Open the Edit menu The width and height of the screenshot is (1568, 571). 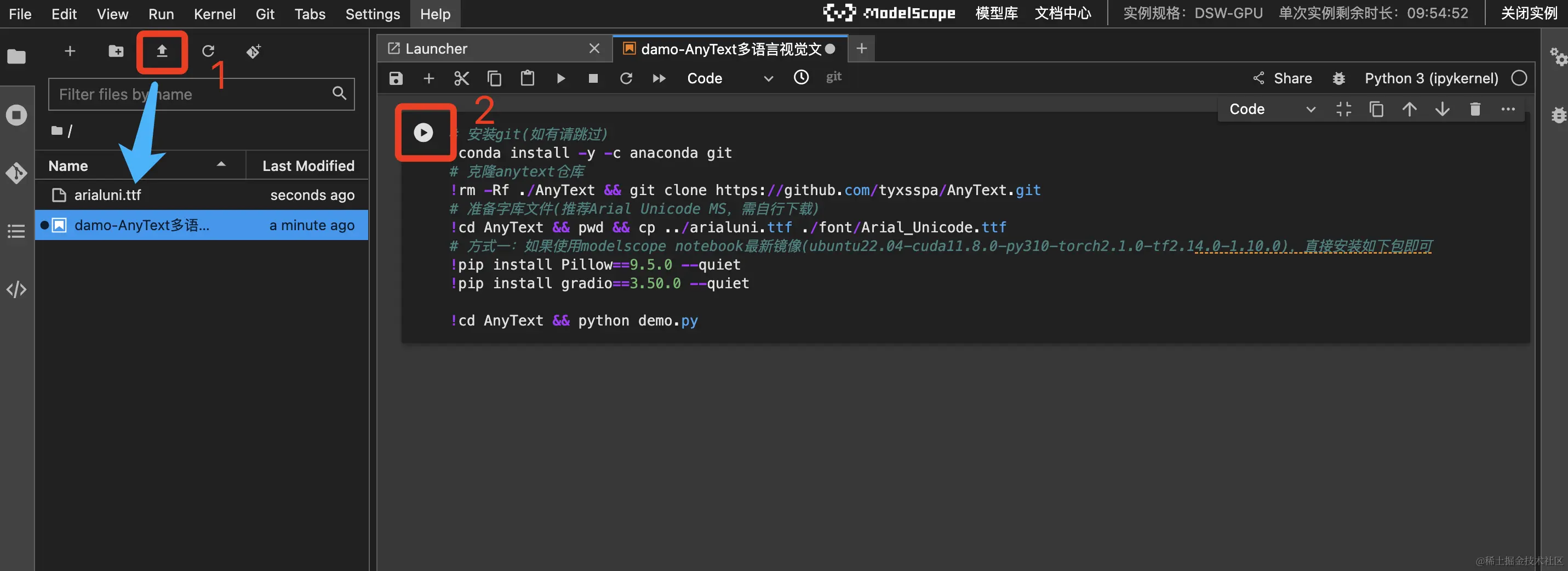click(x=64, y=13)
